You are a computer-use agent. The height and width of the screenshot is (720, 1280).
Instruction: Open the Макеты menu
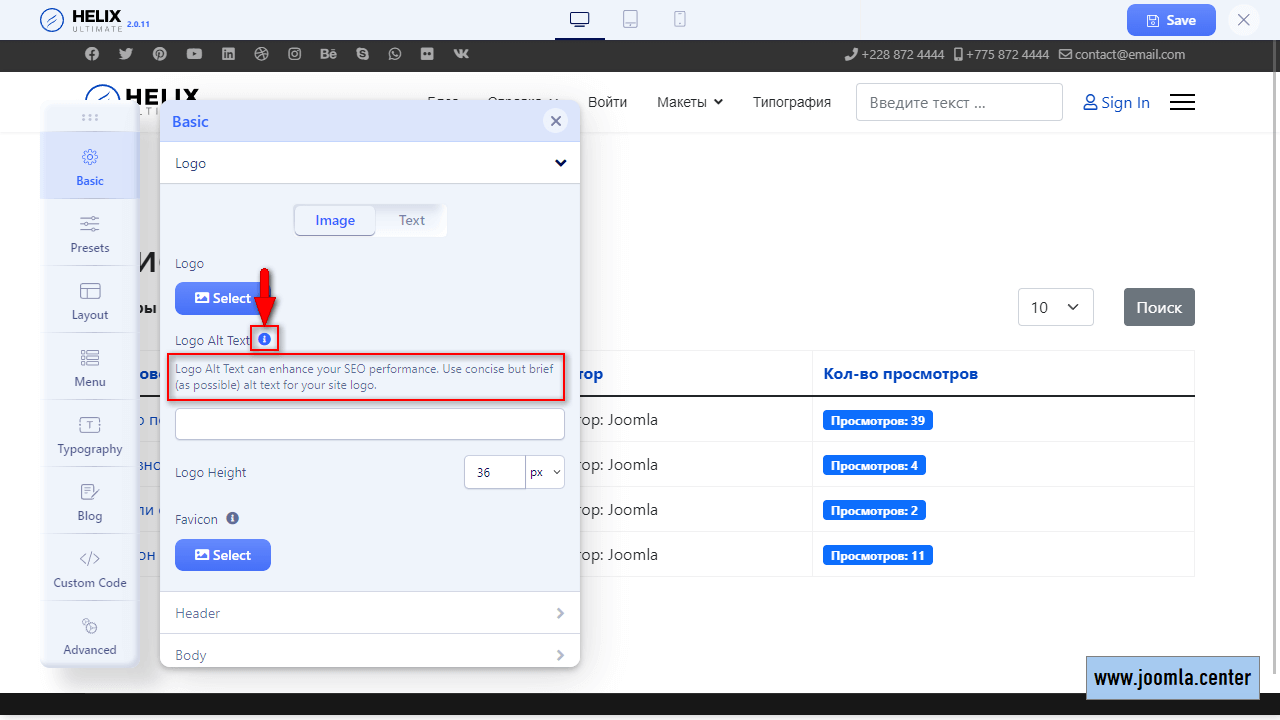point(689,102)
